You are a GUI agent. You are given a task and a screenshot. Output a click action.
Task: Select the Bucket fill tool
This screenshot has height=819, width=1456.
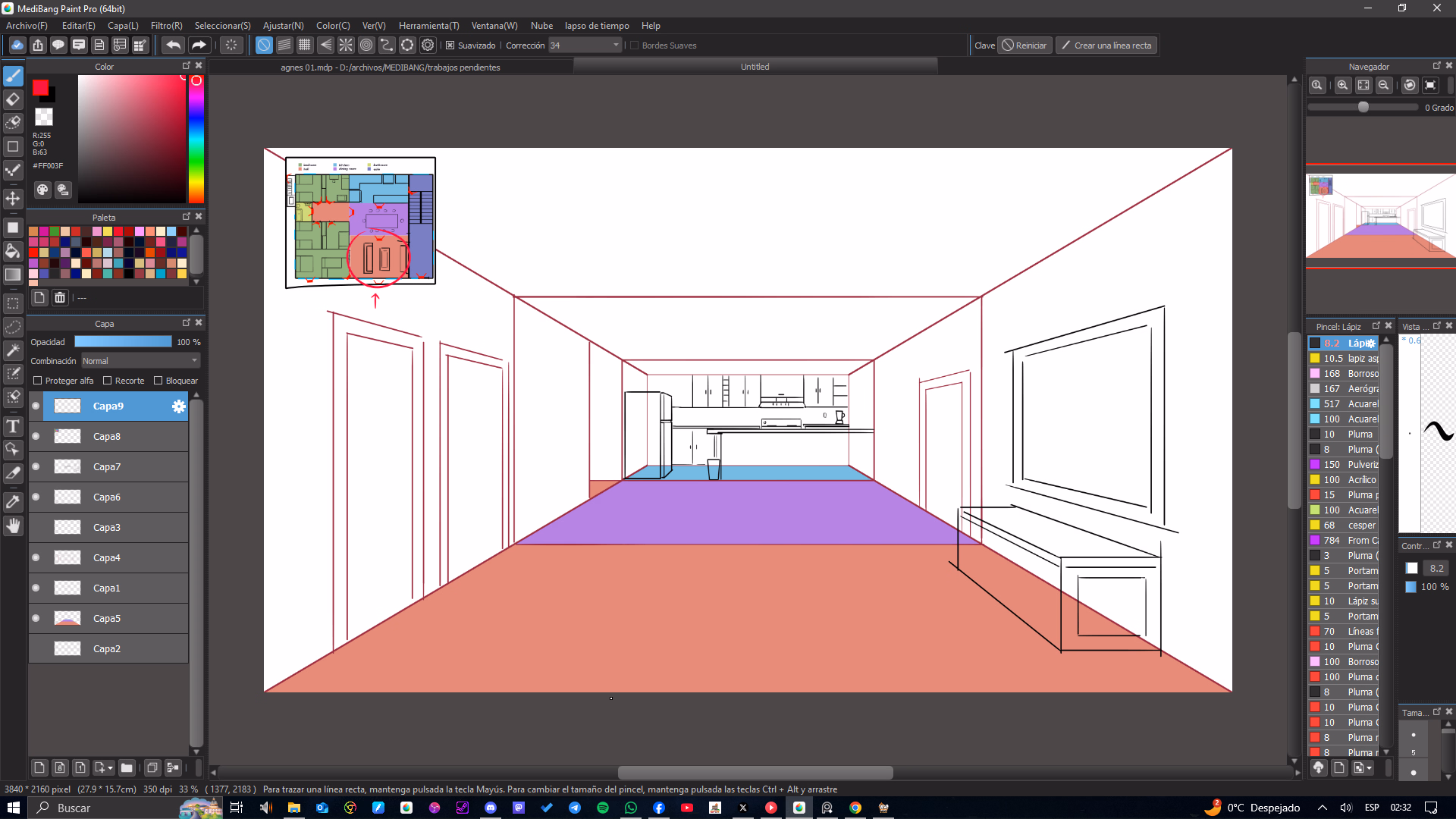[x=13, y=251]
